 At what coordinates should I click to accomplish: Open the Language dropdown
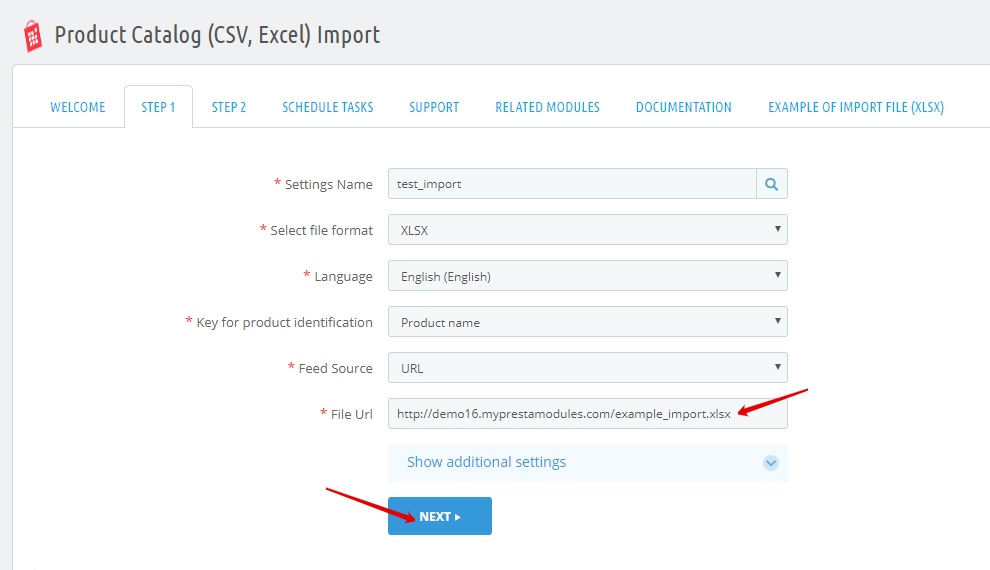pyautogui.click(x=588, y=276)
